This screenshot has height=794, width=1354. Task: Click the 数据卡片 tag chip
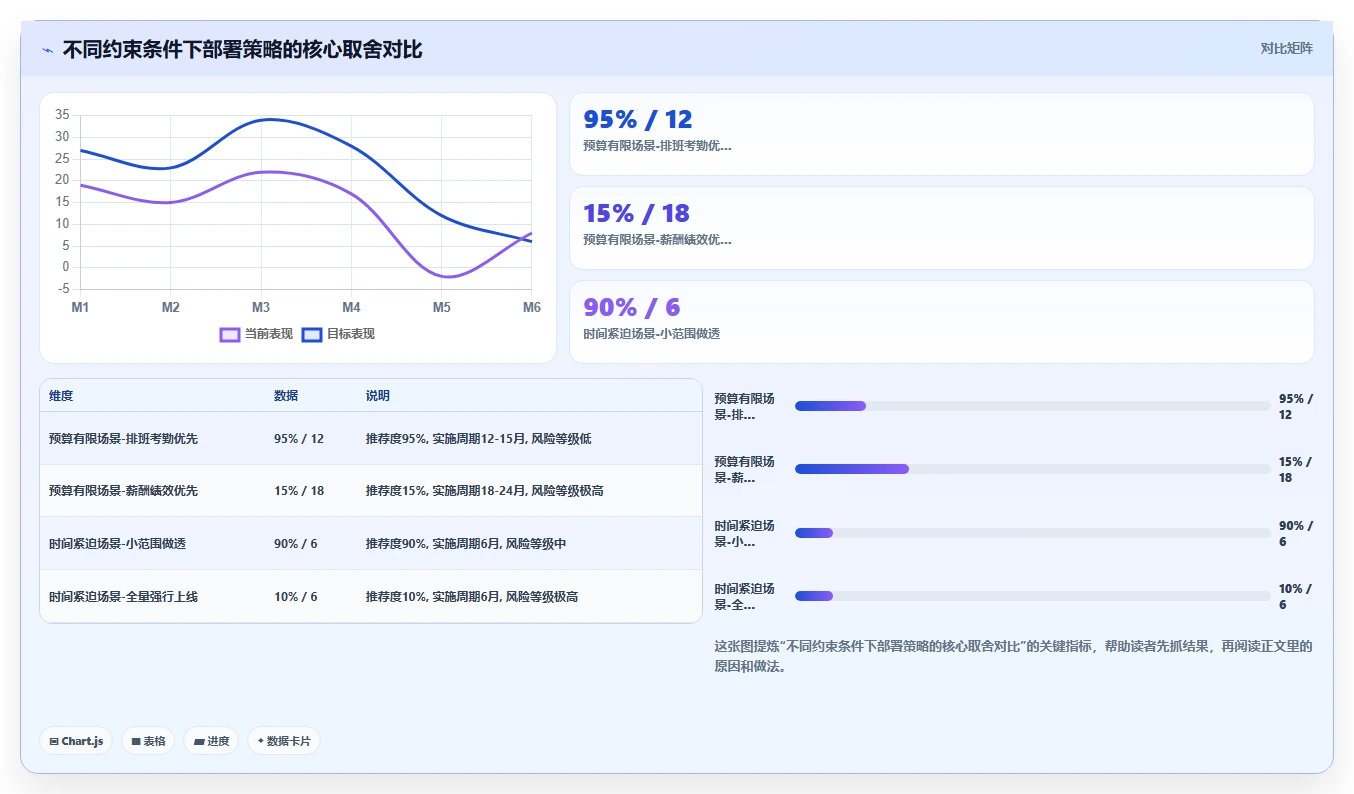pos(284,741)
